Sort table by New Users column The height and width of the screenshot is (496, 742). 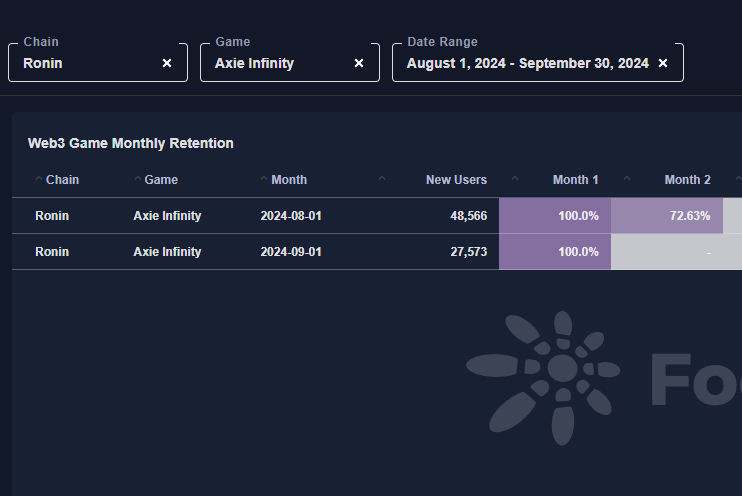coord(456,180)
